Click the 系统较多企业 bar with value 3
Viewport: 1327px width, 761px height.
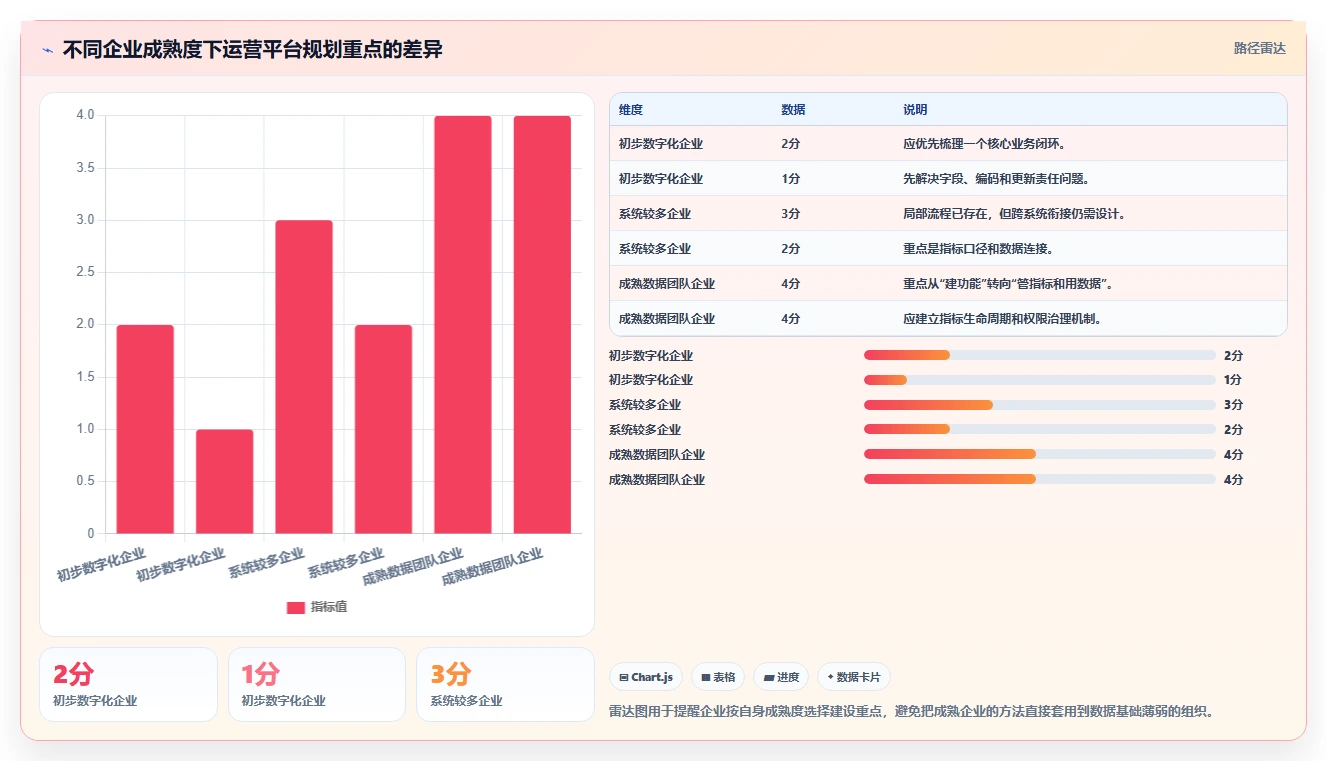click(x=304, y=376)
